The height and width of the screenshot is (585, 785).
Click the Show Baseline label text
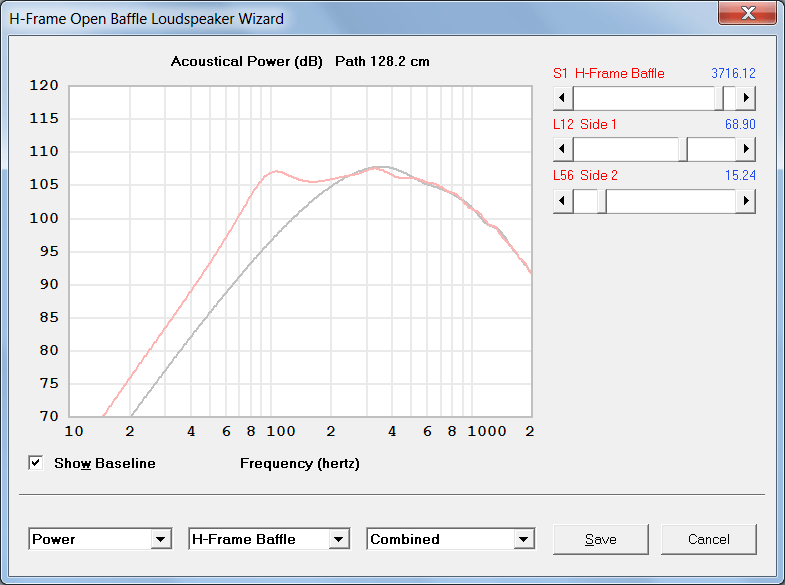105,463
